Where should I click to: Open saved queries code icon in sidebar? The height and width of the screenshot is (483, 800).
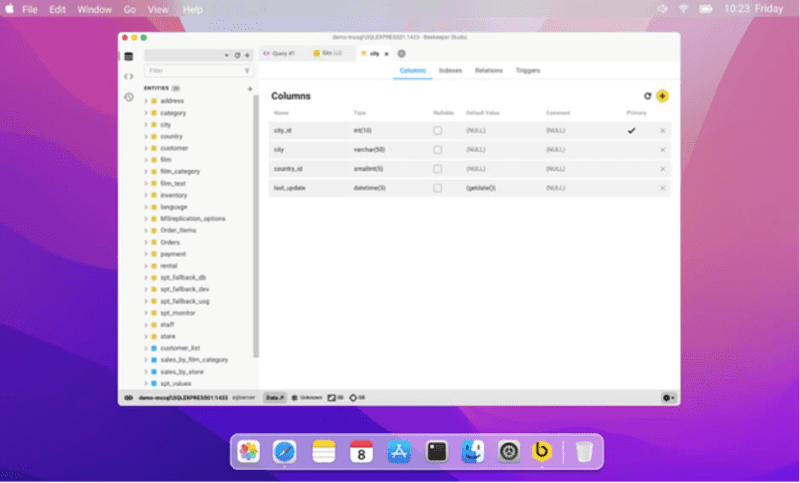tap(128, 76)
